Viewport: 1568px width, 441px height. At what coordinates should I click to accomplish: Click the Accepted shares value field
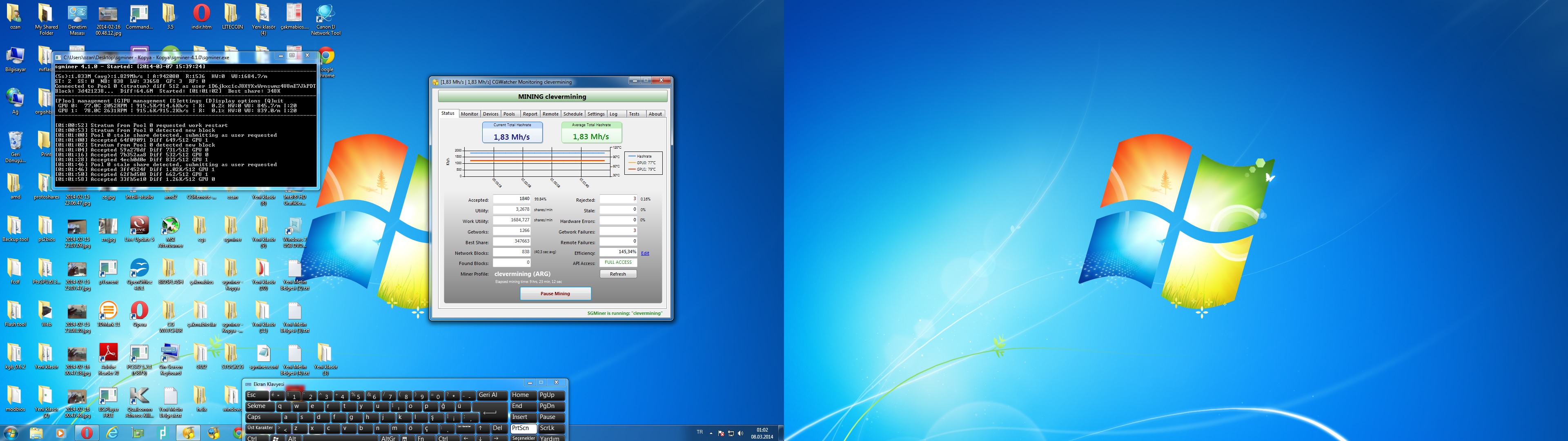(x=512, y=199)
